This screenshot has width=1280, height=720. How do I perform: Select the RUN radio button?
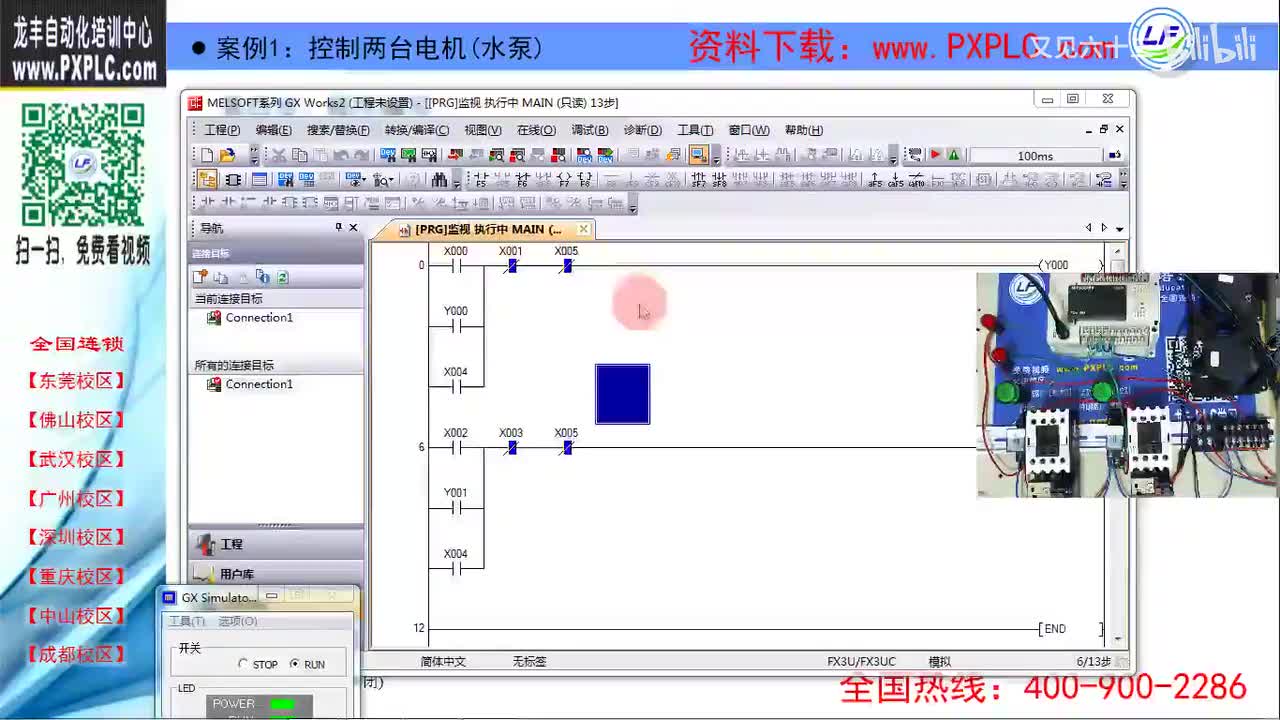tap(294, 664)
